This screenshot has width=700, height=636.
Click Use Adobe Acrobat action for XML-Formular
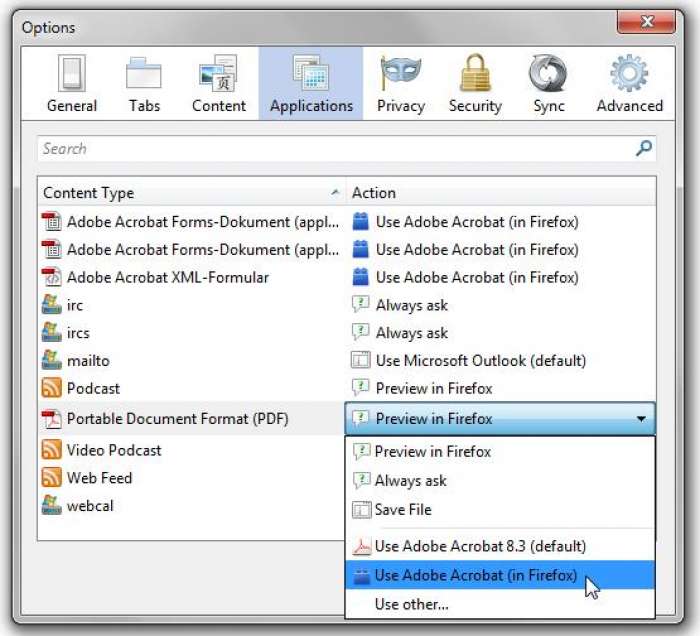[477, 278]
